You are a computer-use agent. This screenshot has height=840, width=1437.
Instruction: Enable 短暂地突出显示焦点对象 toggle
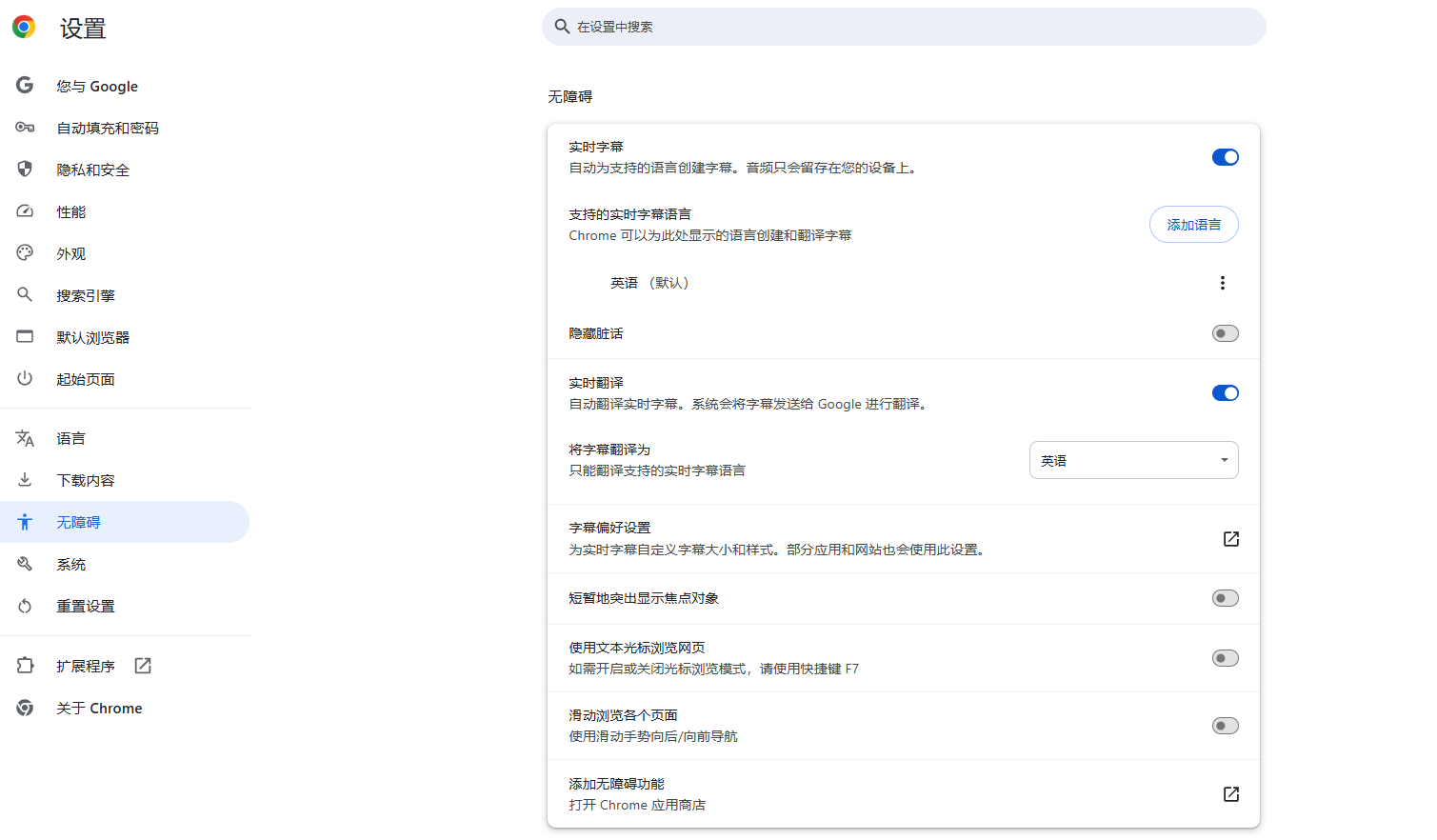click(1226, 598)
